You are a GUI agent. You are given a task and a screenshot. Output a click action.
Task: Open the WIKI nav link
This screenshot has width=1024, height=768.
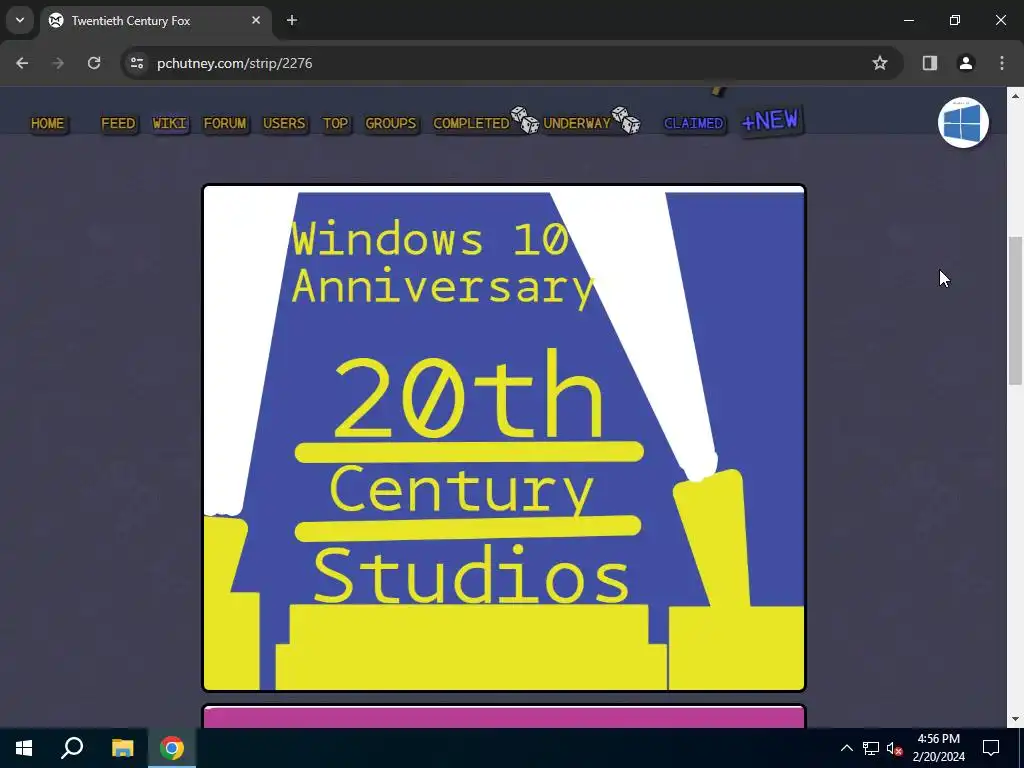pyautogui.click(x=170, y=123)
